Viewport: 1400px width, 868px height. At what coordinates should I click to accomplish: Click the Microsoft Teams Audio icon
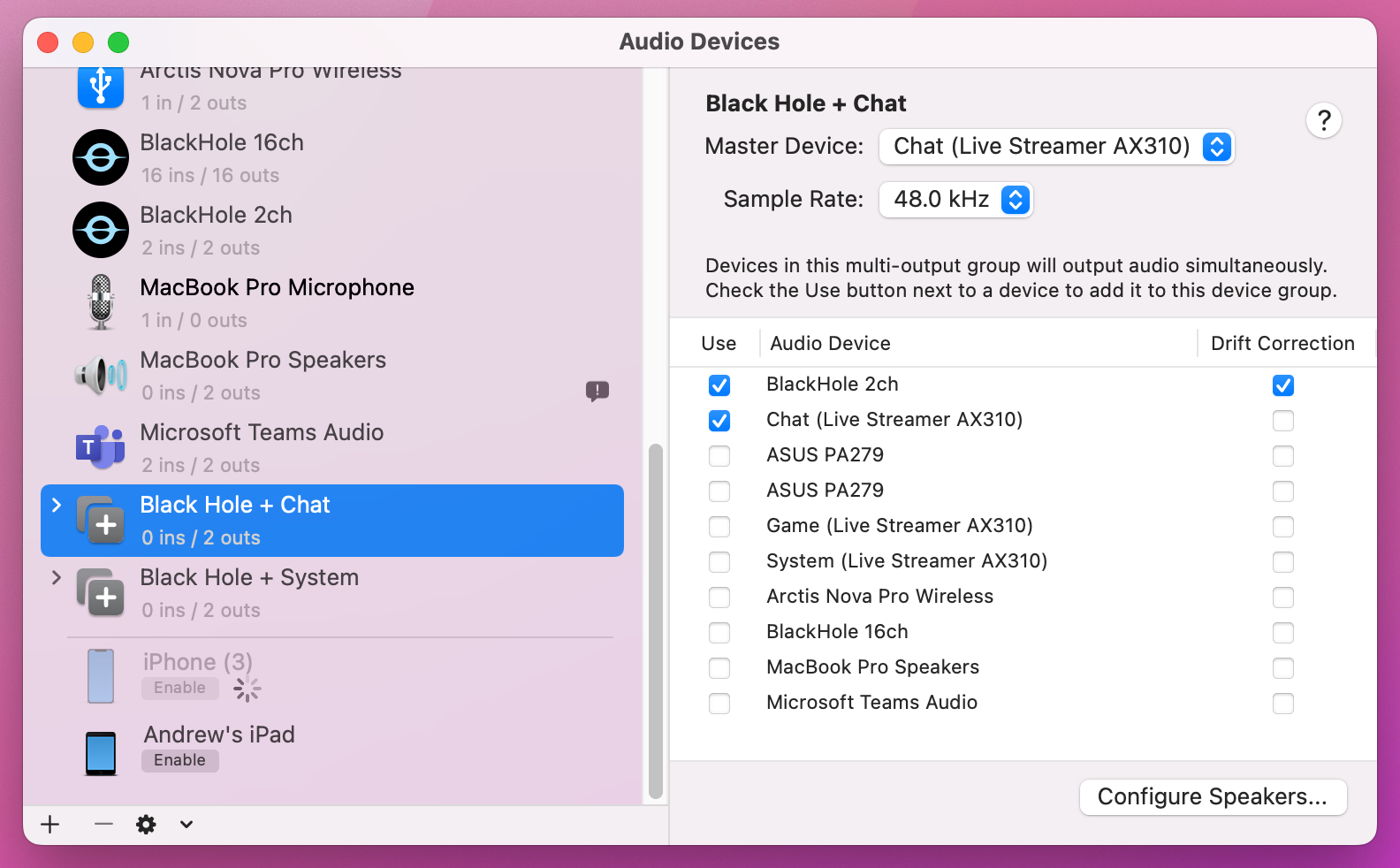[101, 447]
